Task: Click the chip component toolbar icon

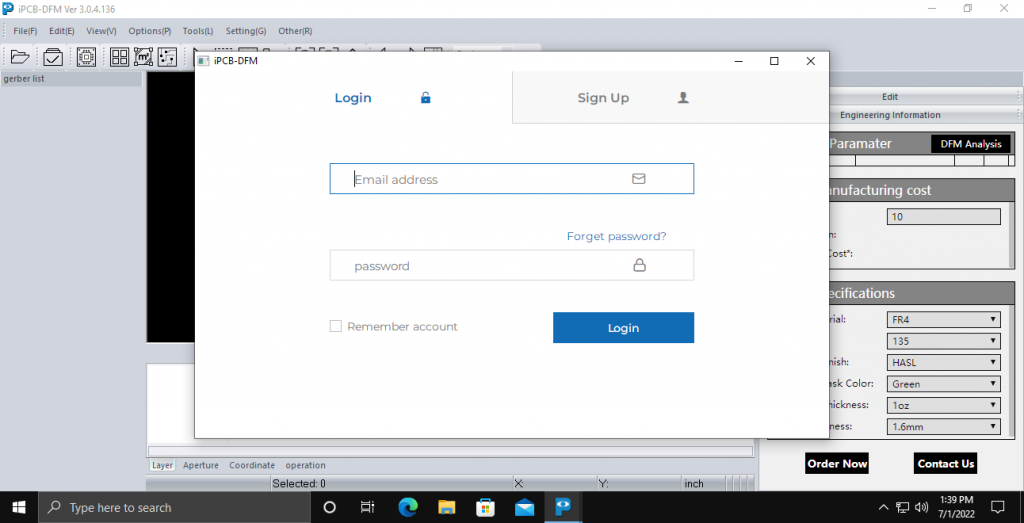Action: pos(86,57)
